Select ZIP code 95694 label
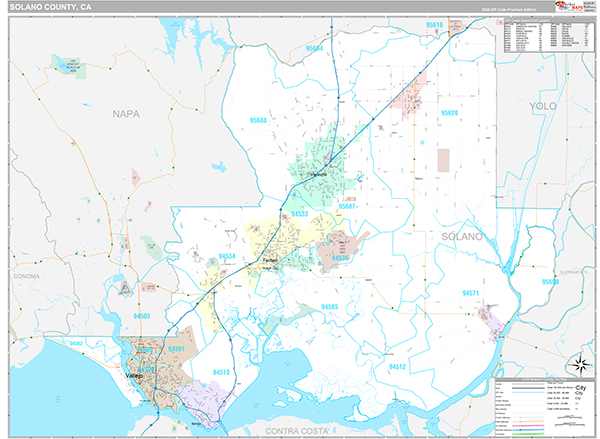 (x=314, y=48)
